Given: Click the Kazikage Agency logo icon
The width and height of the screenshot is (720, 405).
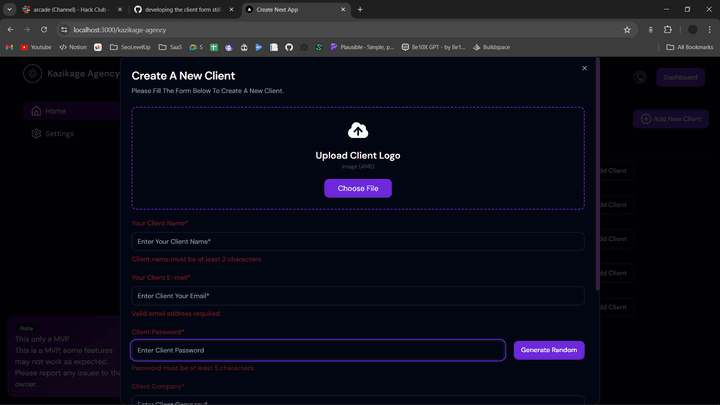Looking at the screenshot, I should tap(33, 73).
